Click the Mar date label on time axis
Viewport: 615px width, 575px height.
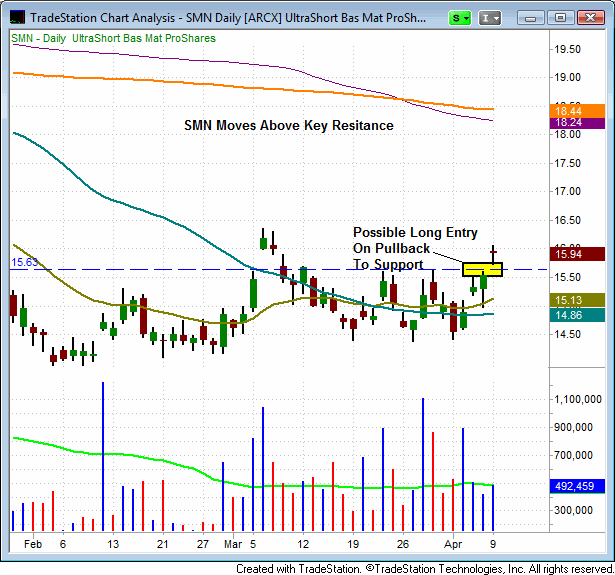tap(233, 544)
